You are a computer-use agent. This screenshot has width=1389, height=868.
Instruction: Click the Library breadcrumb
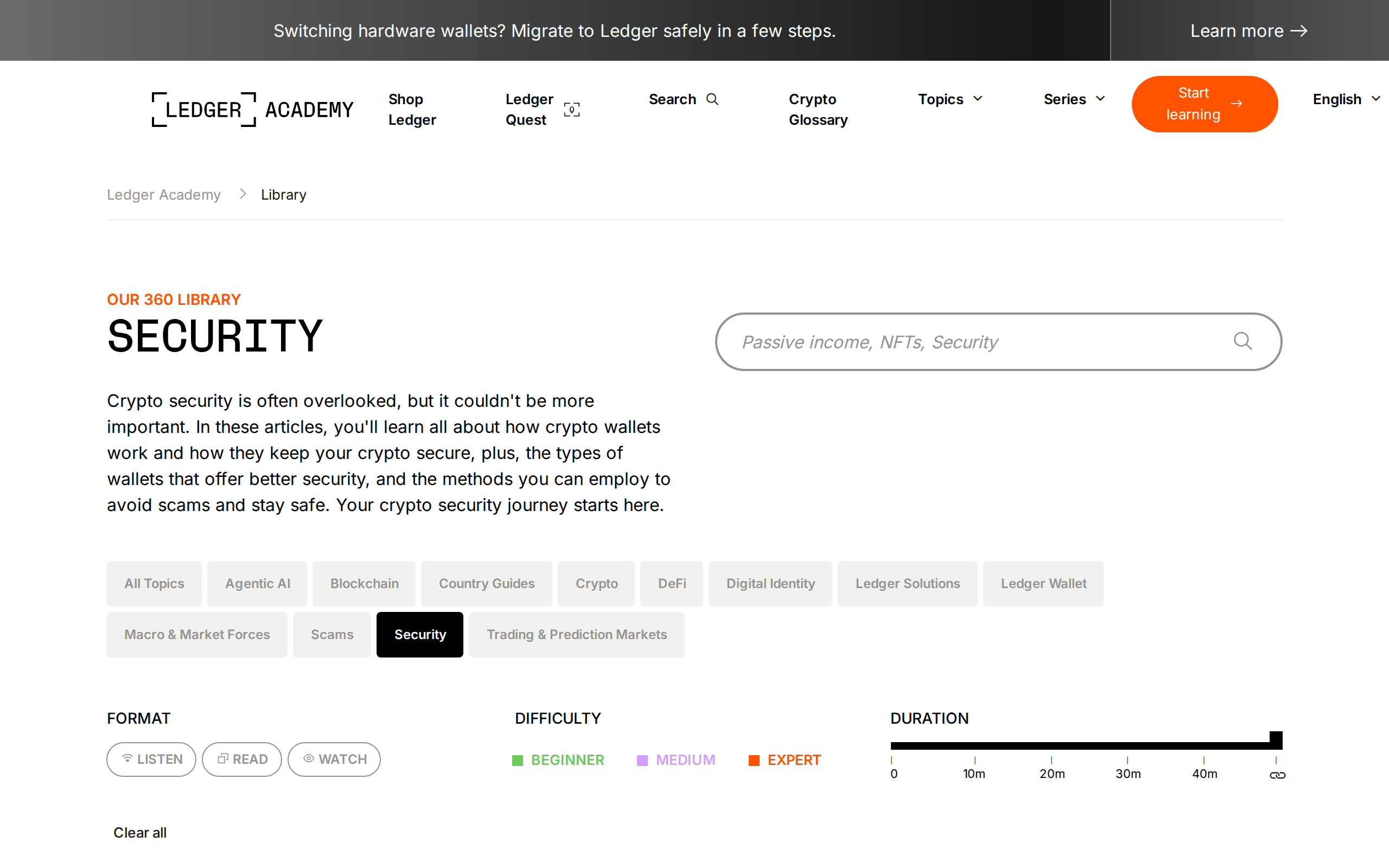click(284, 195)
